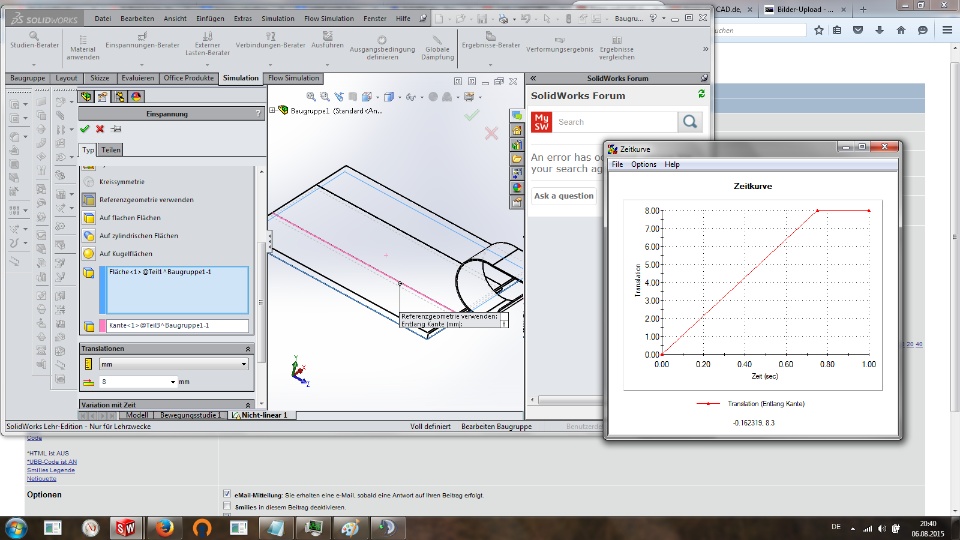960x540 pixels.
Task: Toggle translation direction icon beside value 8
Action: (89, 382)
